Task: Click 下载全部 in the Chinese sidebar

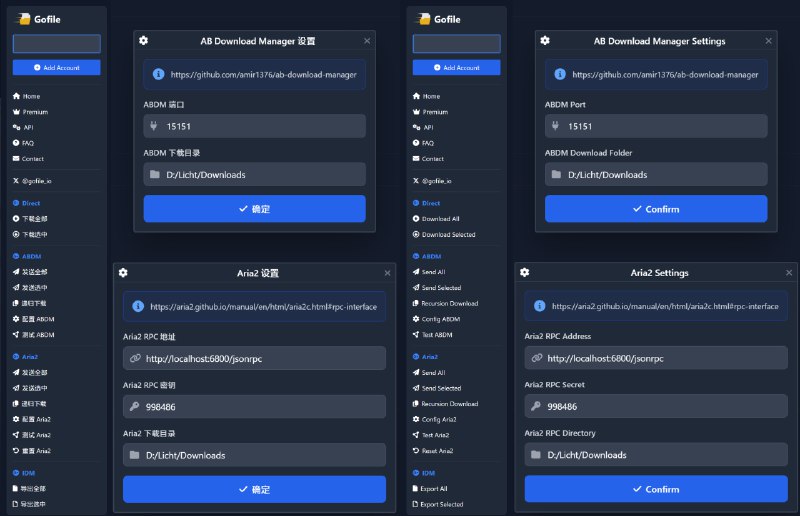Action: [30, 218]
